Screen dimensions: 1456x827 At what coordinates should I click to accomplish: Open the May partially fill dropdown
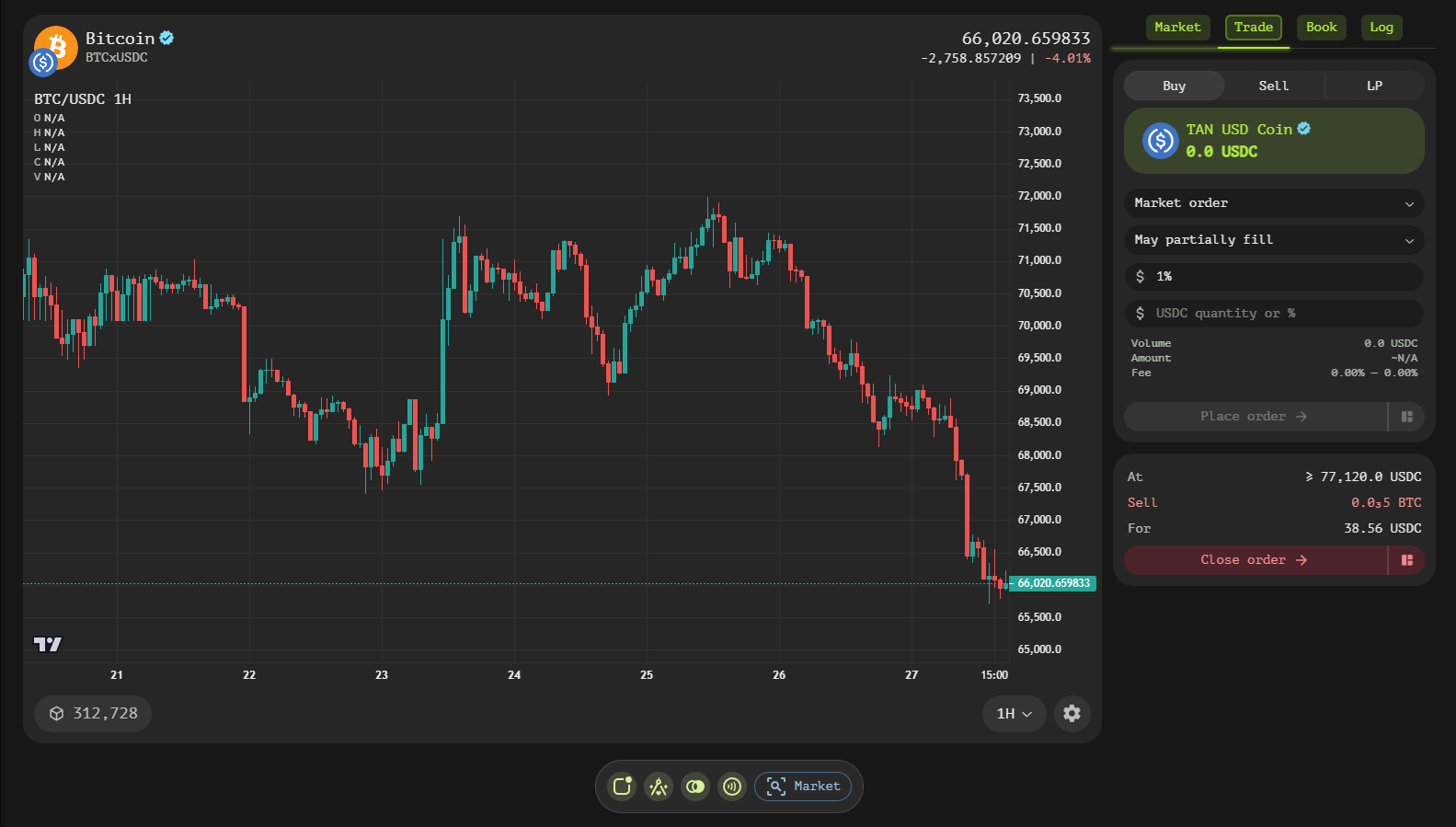coord(1274,240)
